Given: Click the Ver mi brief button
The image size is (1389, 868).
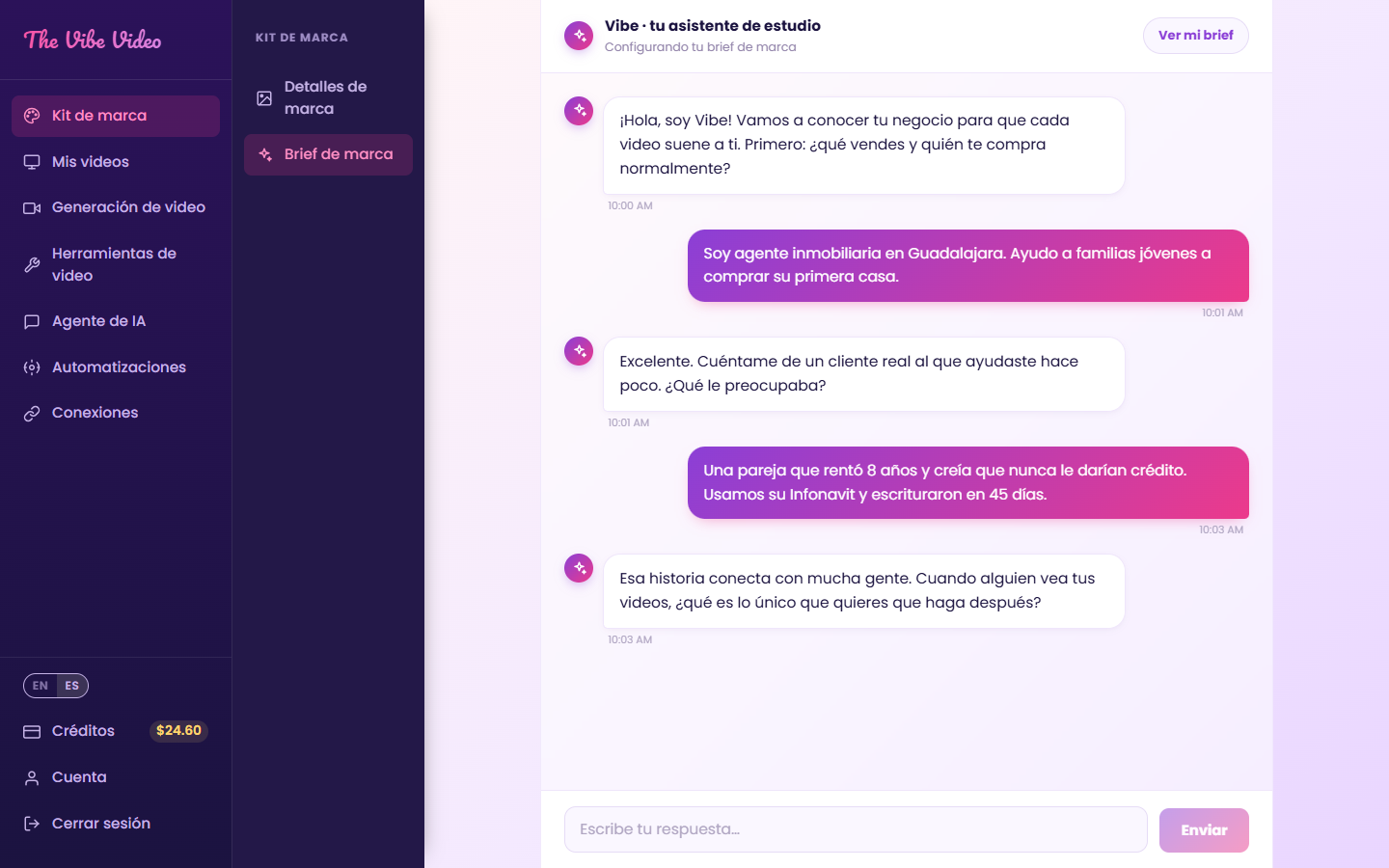Looking at the screenshot, I should (1196, 36).
